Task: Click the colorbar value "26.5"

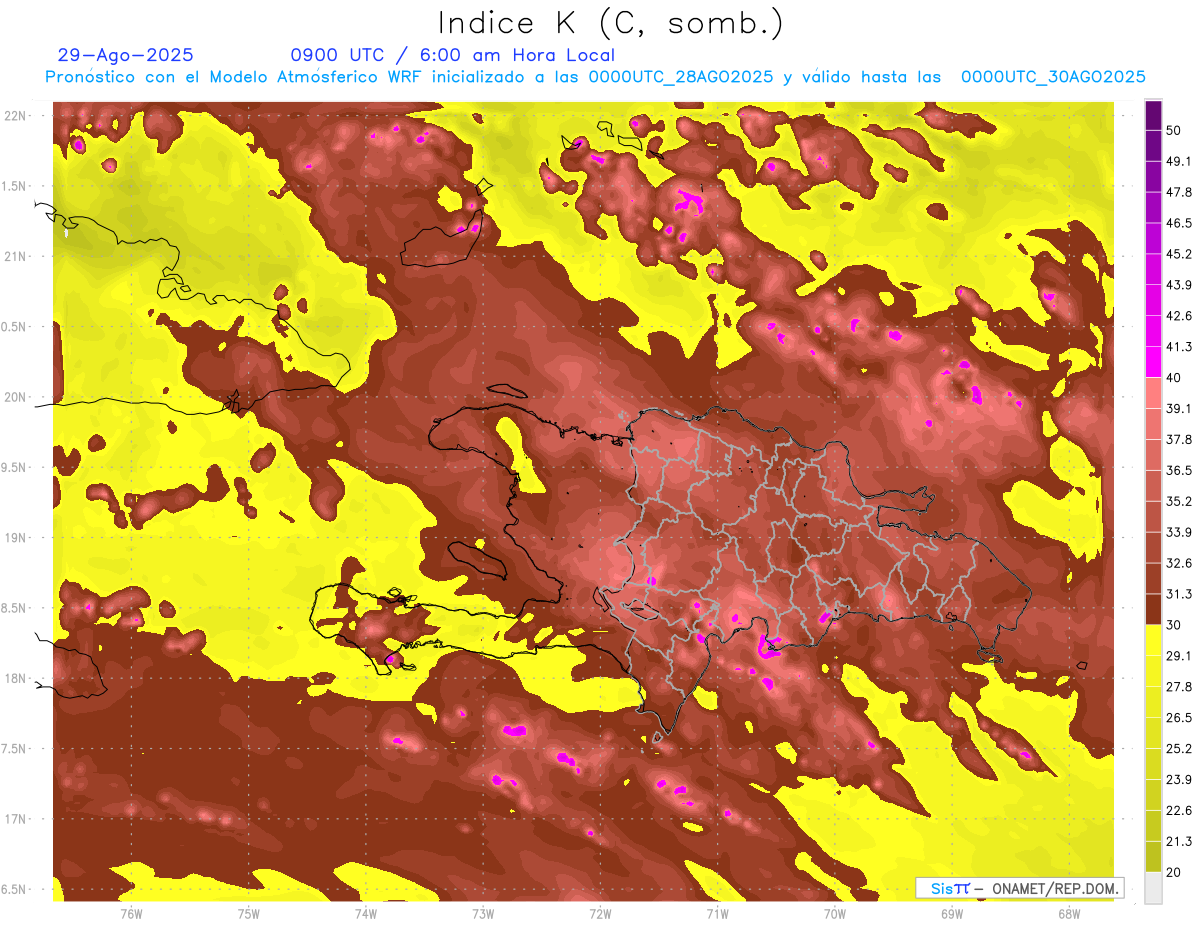Action: (1179, 717)
